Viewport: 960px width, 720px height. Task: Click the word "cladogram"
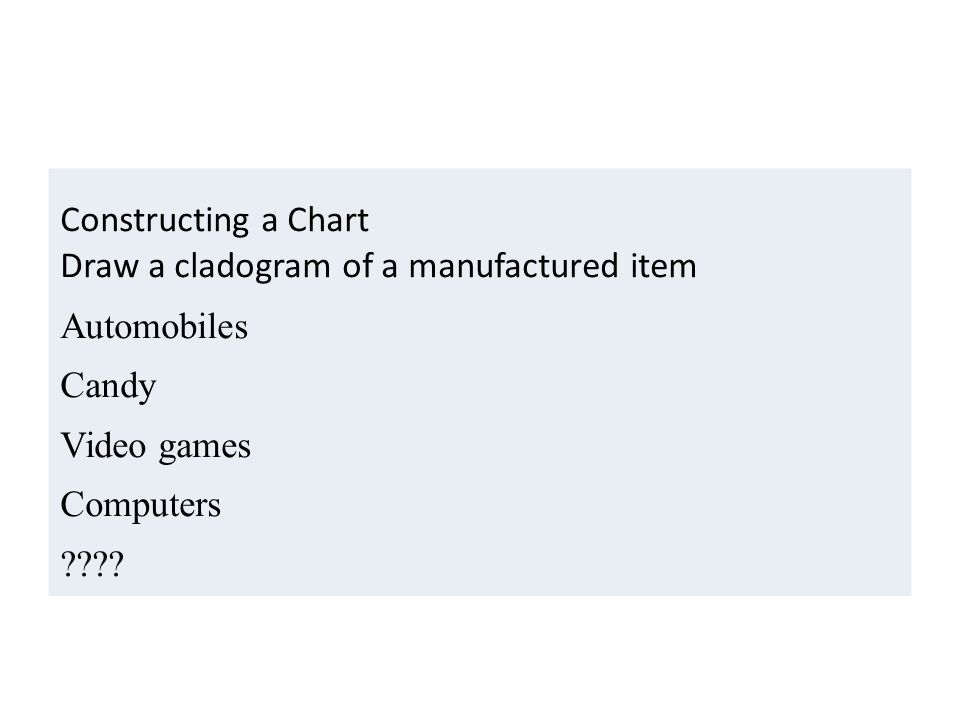tap(252, 267)
